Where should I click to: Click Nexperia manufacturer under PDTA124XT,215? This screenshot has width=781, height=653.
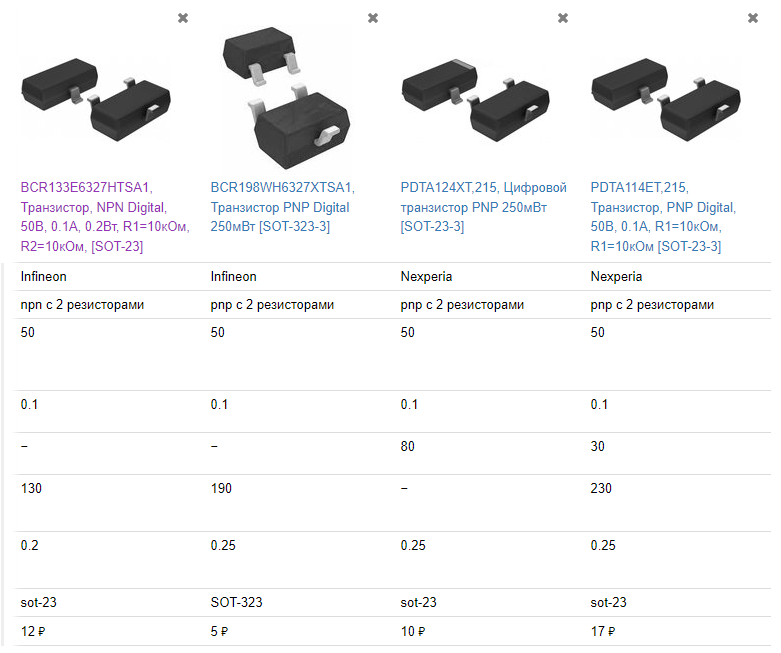click(x=426, y=276)
